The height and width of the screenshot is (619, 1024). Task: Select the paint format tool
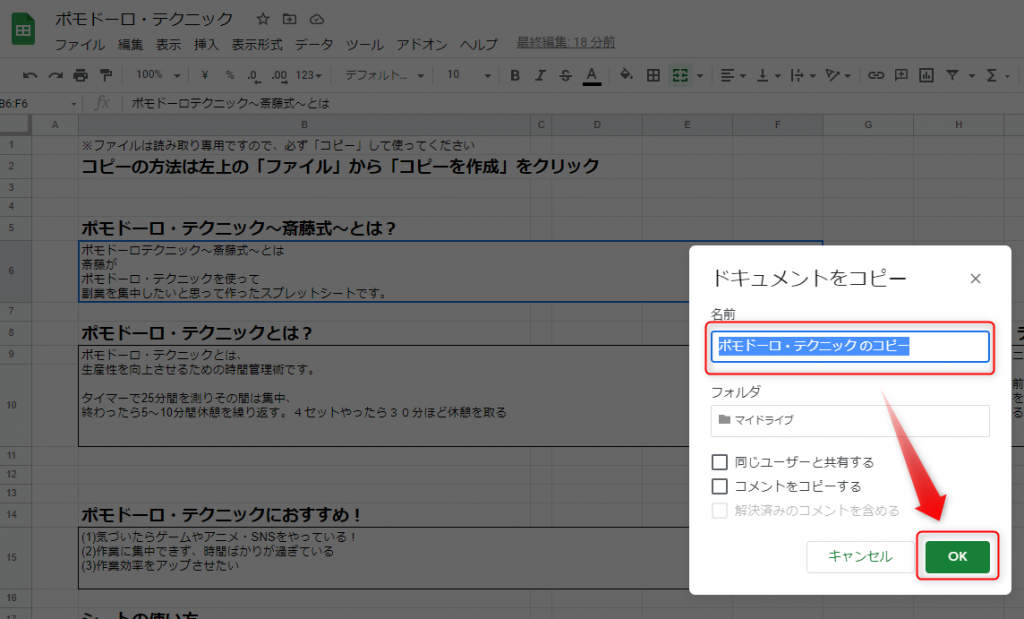[105, 75]
